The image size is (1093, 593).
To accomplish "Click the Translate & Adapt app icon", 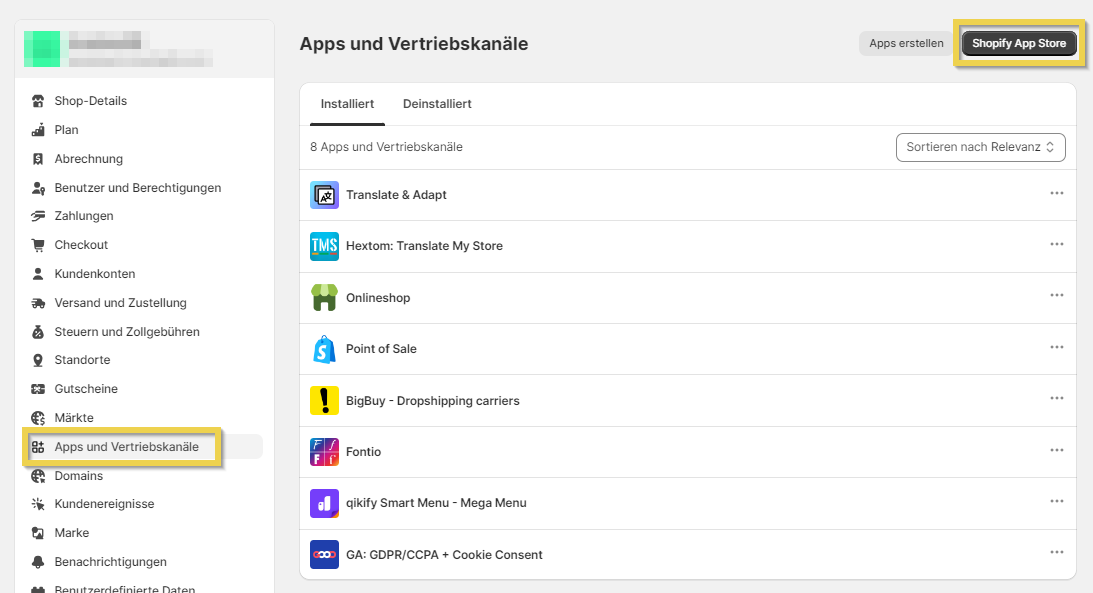I will tap(325, 195).
